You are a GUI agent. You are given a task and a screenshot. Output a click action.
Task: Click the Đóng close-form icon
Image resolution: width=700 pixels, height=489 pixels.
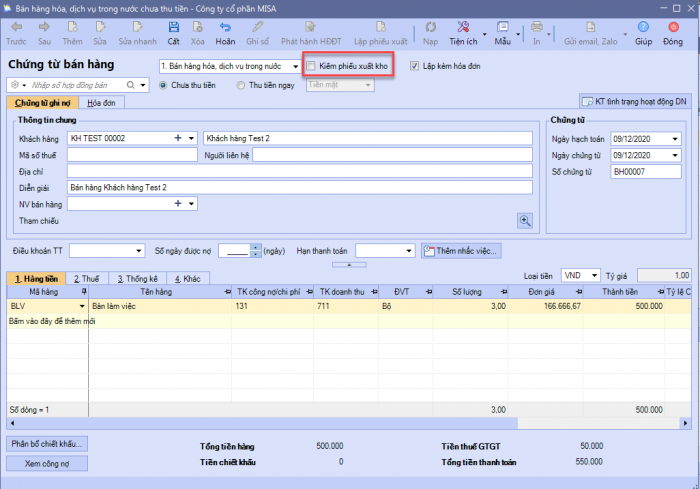(673, 27)
